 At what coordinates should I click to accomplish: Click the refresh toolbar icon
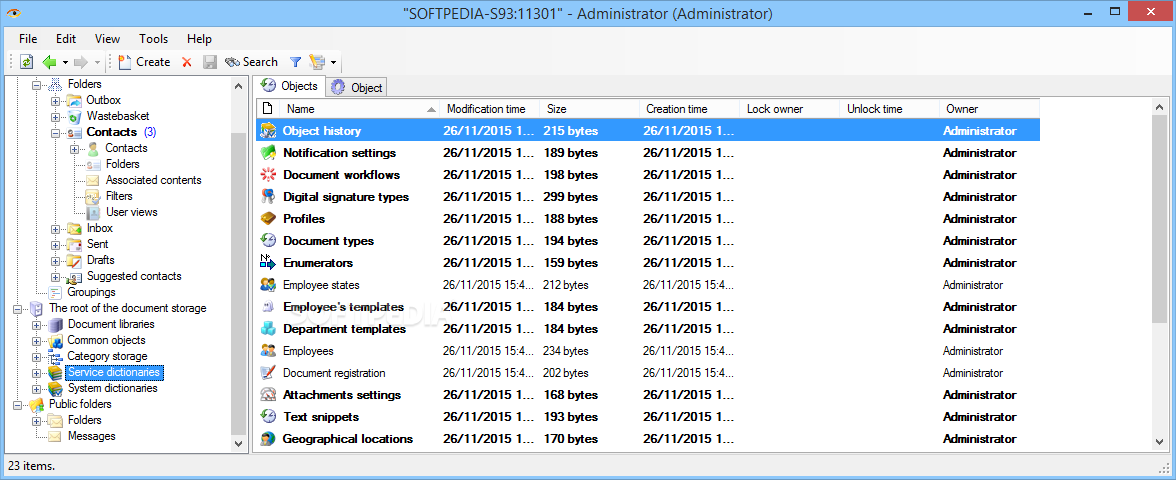click(x=26, y=62)
